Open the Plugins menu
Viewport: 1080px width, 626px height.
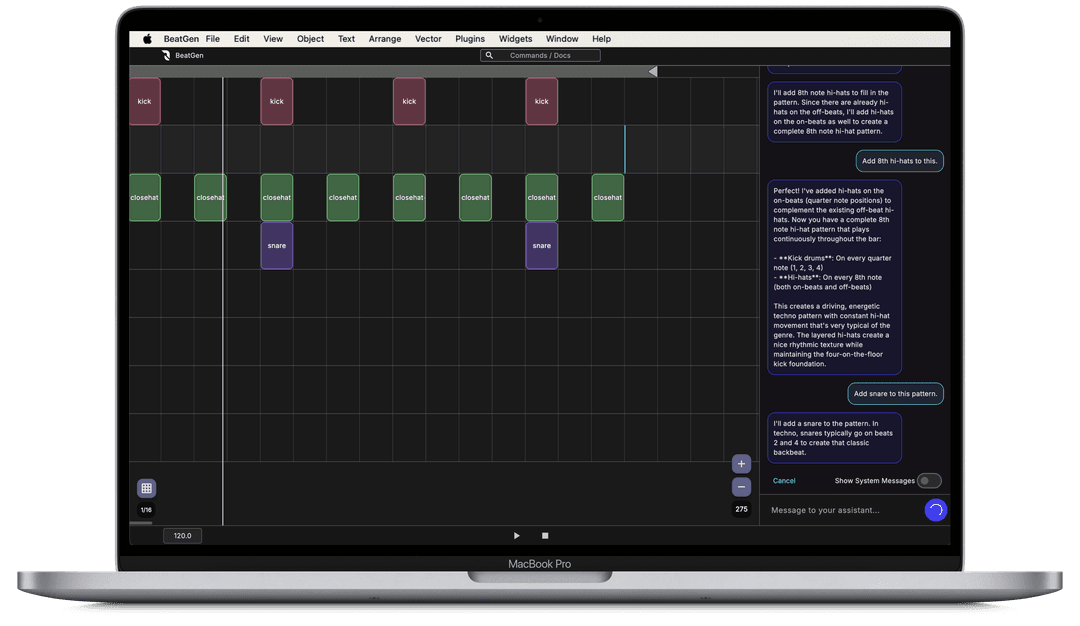[470, 39]
